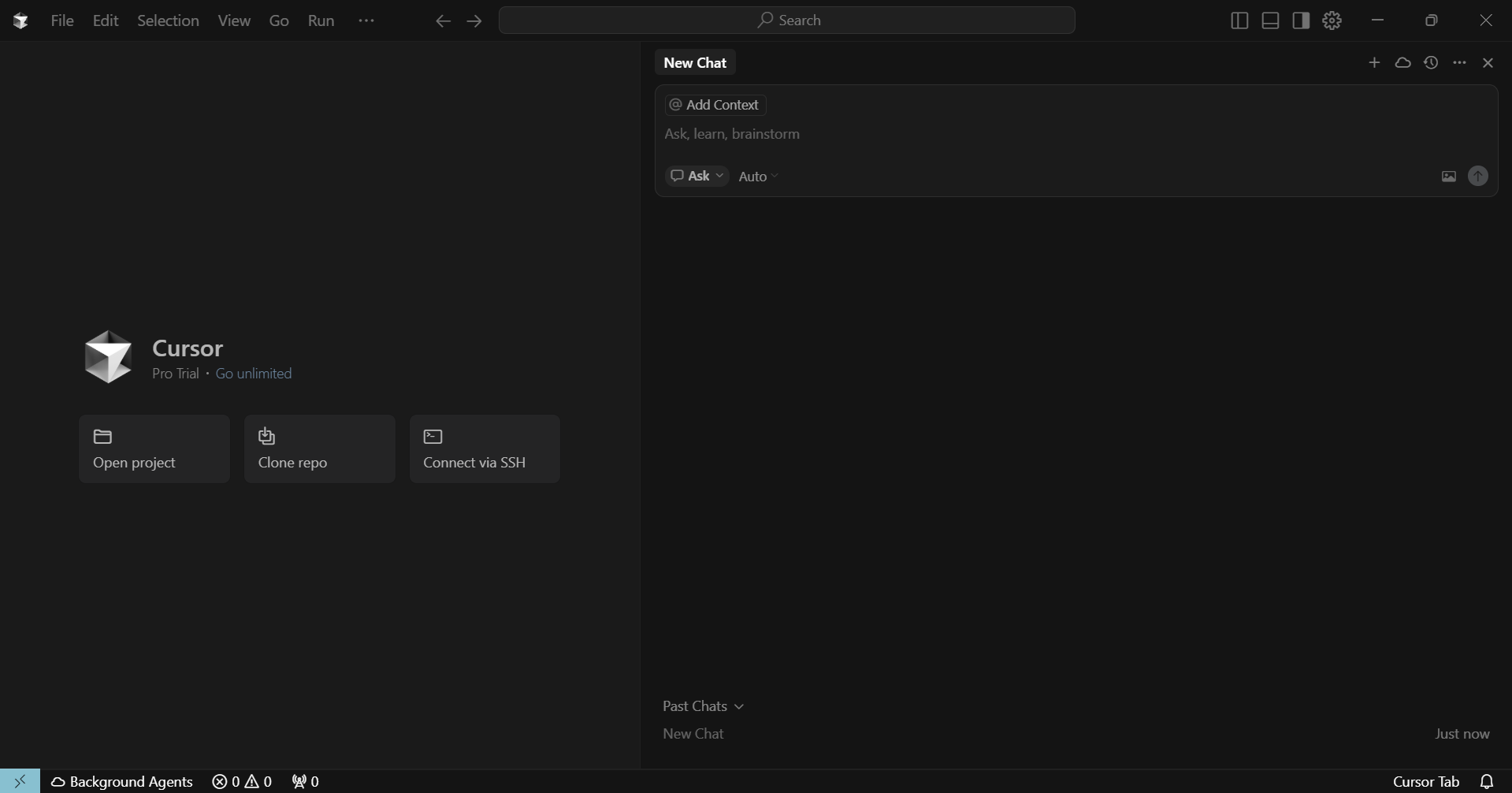
Task: Go forward with the right arrow
Action: point(474,21)
